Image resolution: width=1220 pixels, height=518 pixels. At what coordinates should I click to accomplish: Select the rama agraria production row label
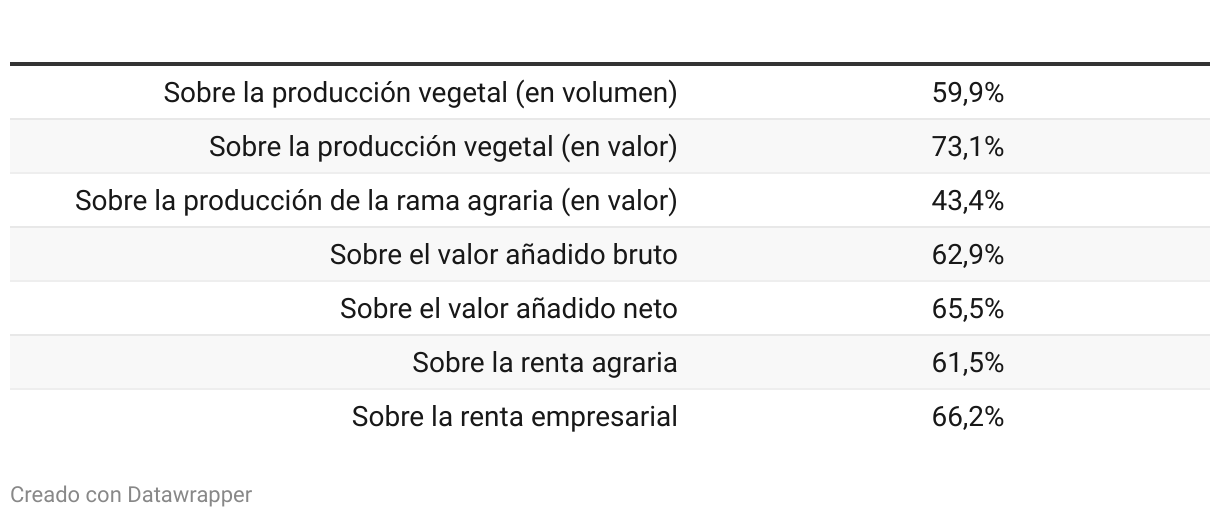click(376, 201)
